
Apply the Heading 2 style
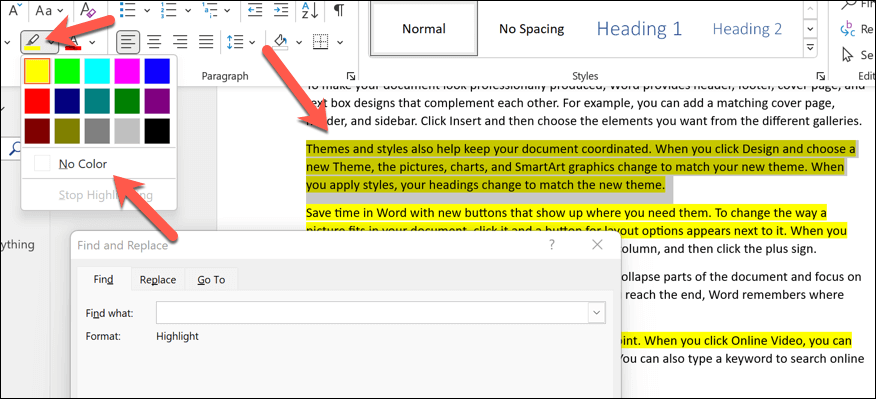click(747, 28)
